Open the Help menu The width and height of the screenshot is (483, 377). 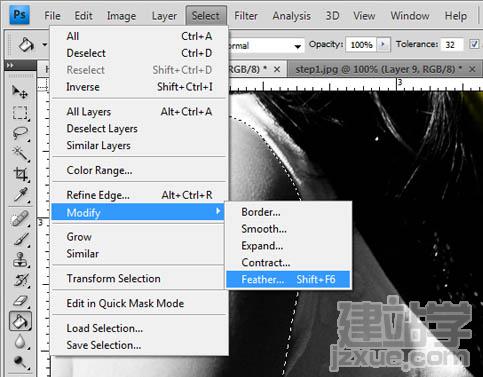click(x=456, y=16)
